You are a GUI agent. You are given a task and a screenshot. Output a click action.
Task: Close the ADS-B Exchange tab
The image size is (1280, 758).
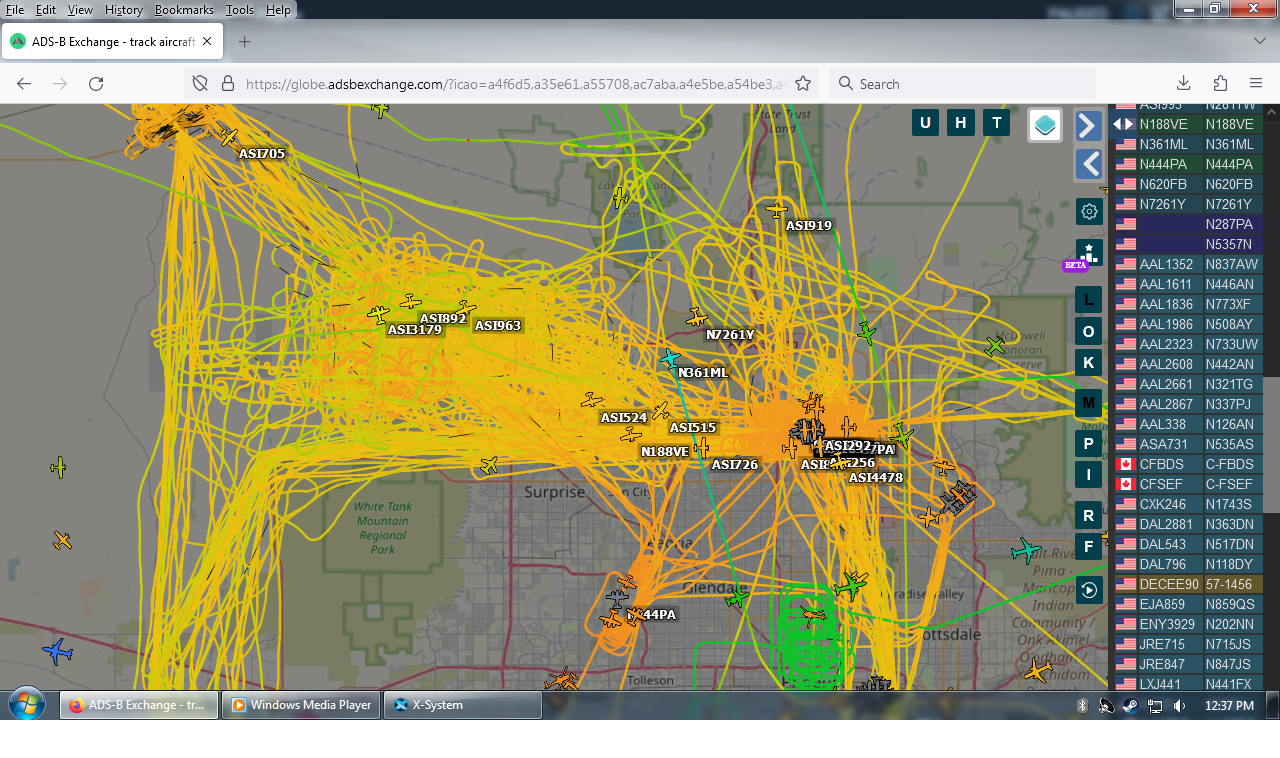207,42
